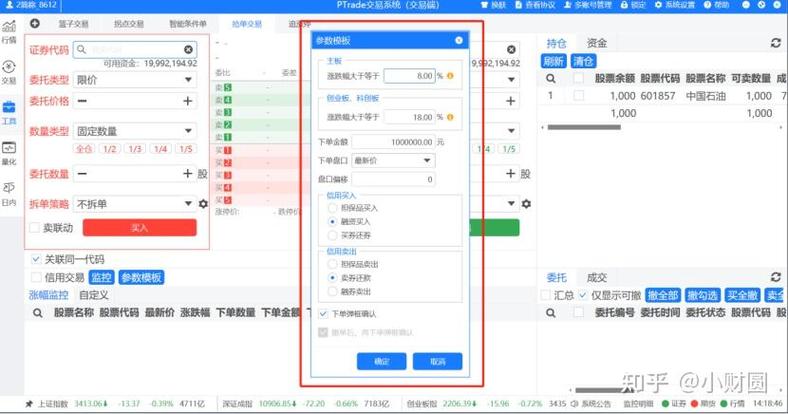Select 融资买入 radio option

tap(332, 221)
